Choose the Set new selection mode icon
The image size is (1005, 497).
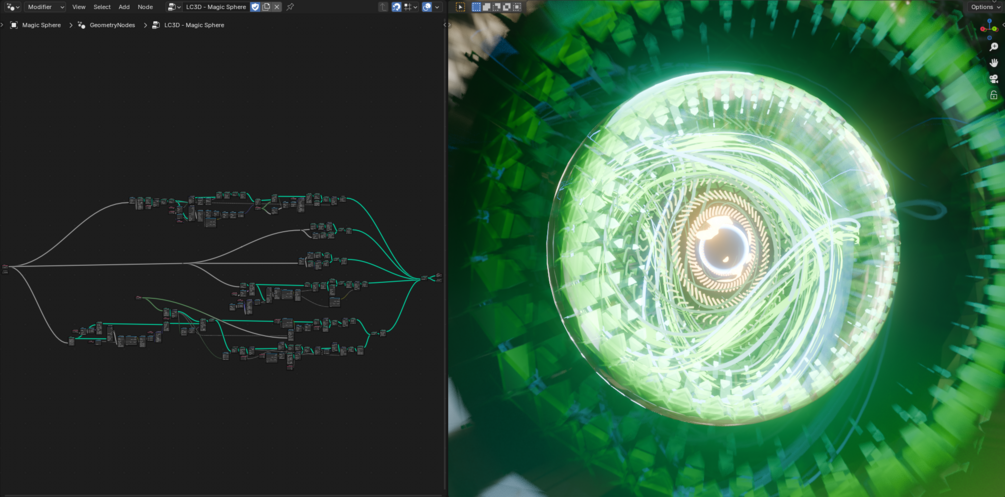(476, 6)
